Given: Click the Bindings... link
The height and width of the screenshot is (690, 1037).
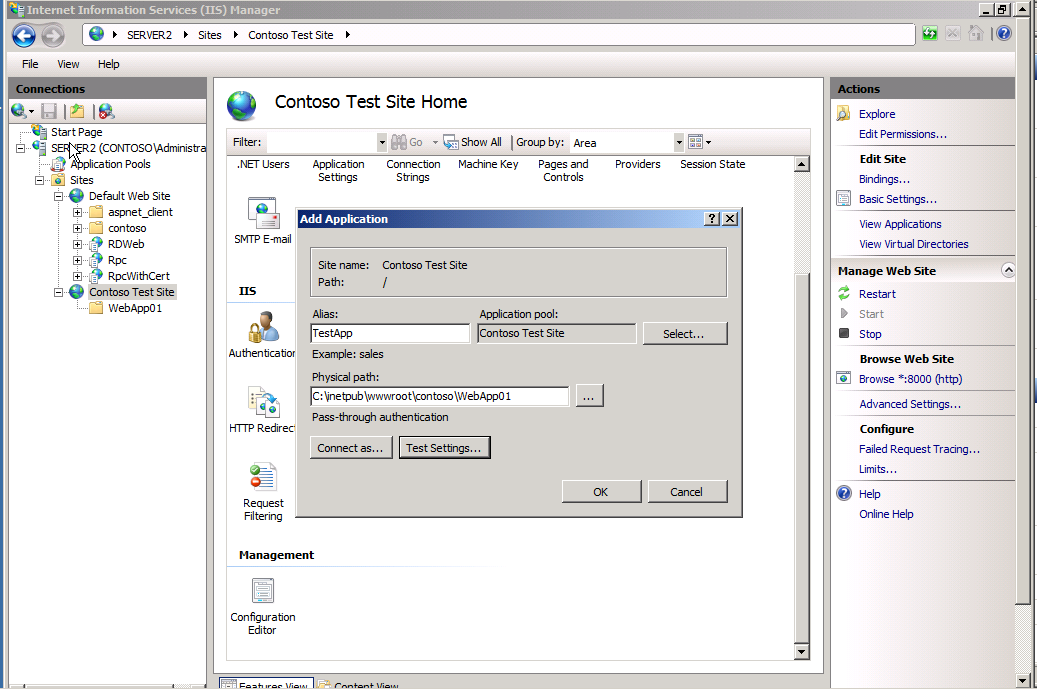Looking at the screenshot, I should 884,179.
